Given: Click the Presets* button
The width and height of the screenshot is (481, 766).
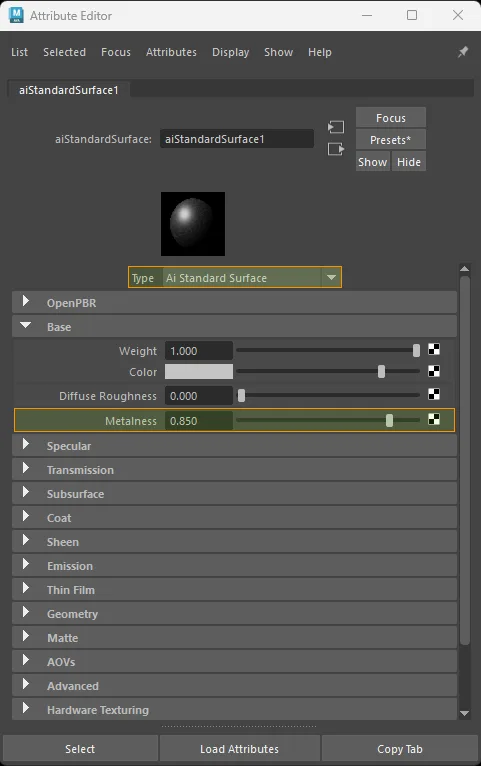Looking at the screenshot, I should click(x=391, y=140).
